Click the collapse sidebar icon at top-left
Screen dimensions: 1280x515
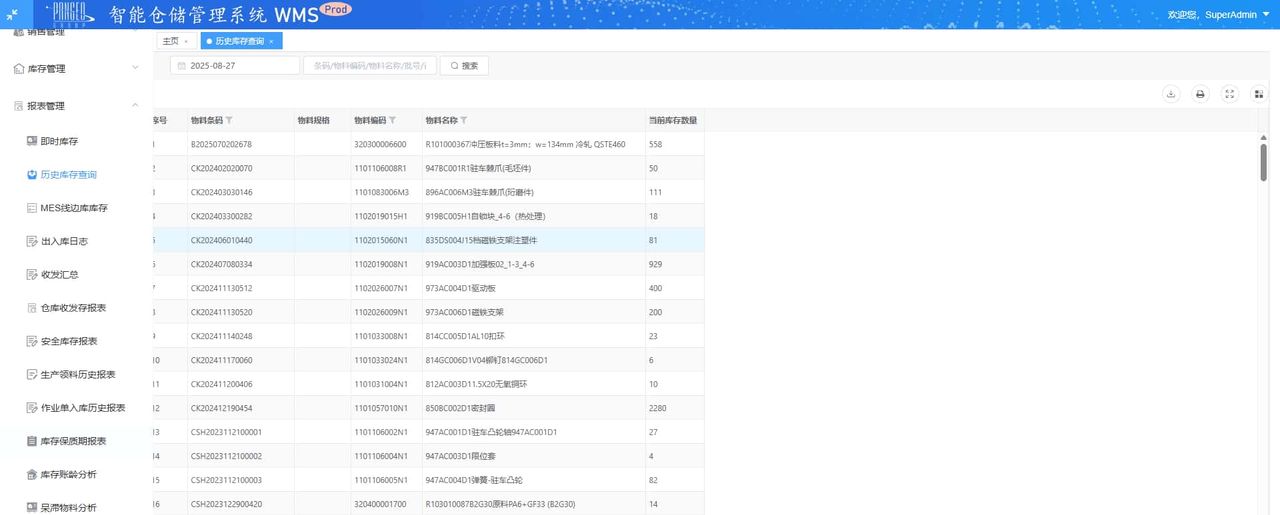pyautogui.click(x=14, y=14)
